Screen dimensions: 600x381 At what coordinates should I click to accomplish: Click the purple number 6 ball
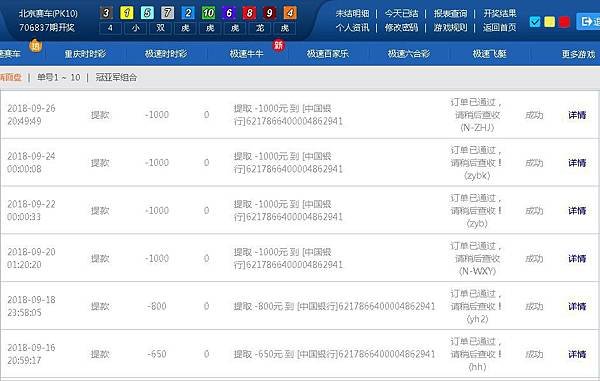coord(229,13)
